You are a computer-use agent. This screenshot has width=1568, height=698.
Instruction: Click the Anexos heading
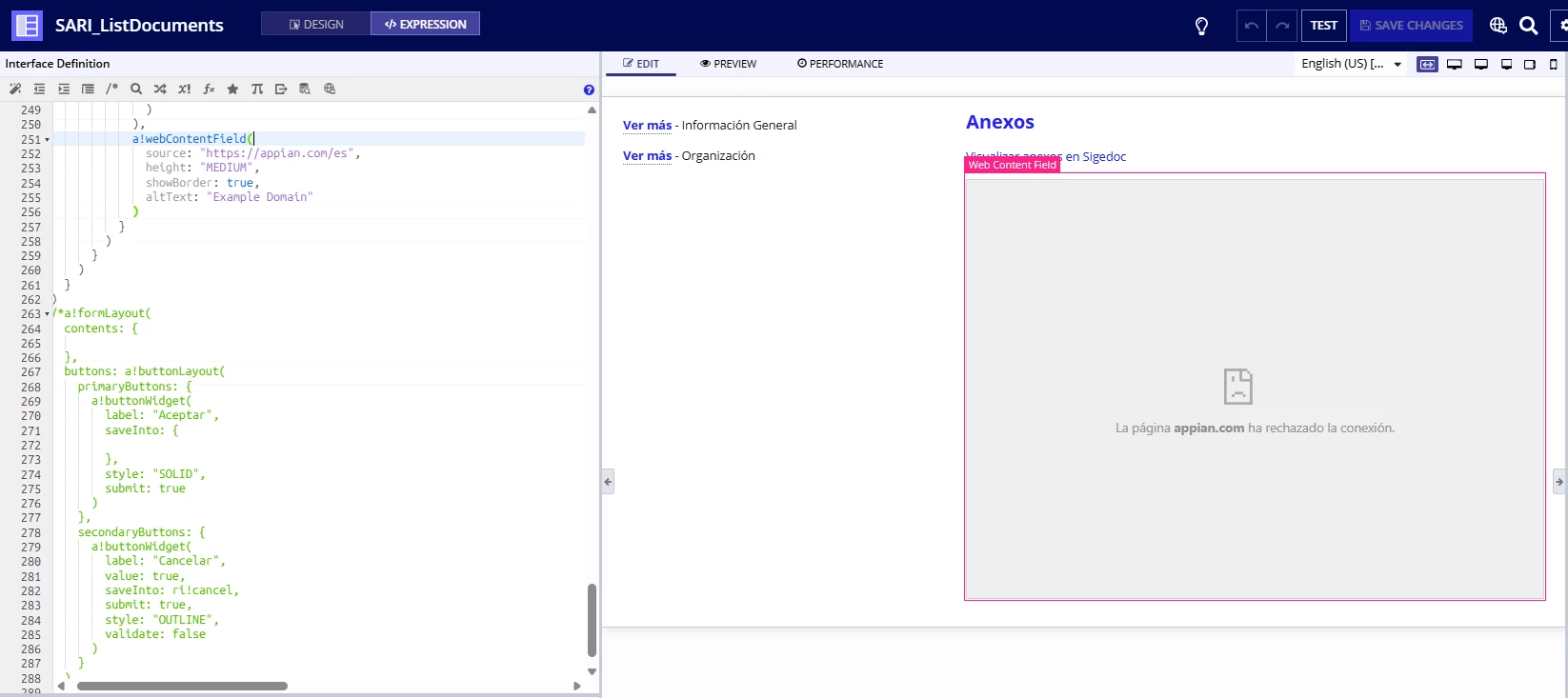(1000, 122)
